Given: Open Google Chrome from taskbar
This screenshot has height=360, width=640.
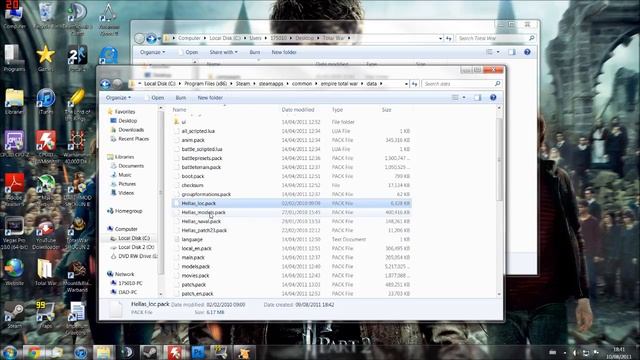Looking at the screenshot, I should tap(34, 352).
